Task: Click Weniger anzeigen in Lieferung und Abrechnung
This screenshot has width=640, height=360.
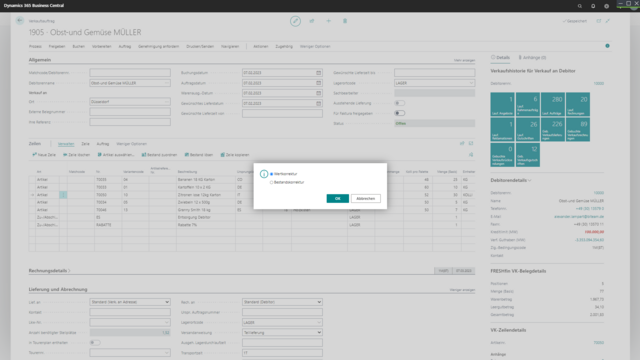Action: 462,290
